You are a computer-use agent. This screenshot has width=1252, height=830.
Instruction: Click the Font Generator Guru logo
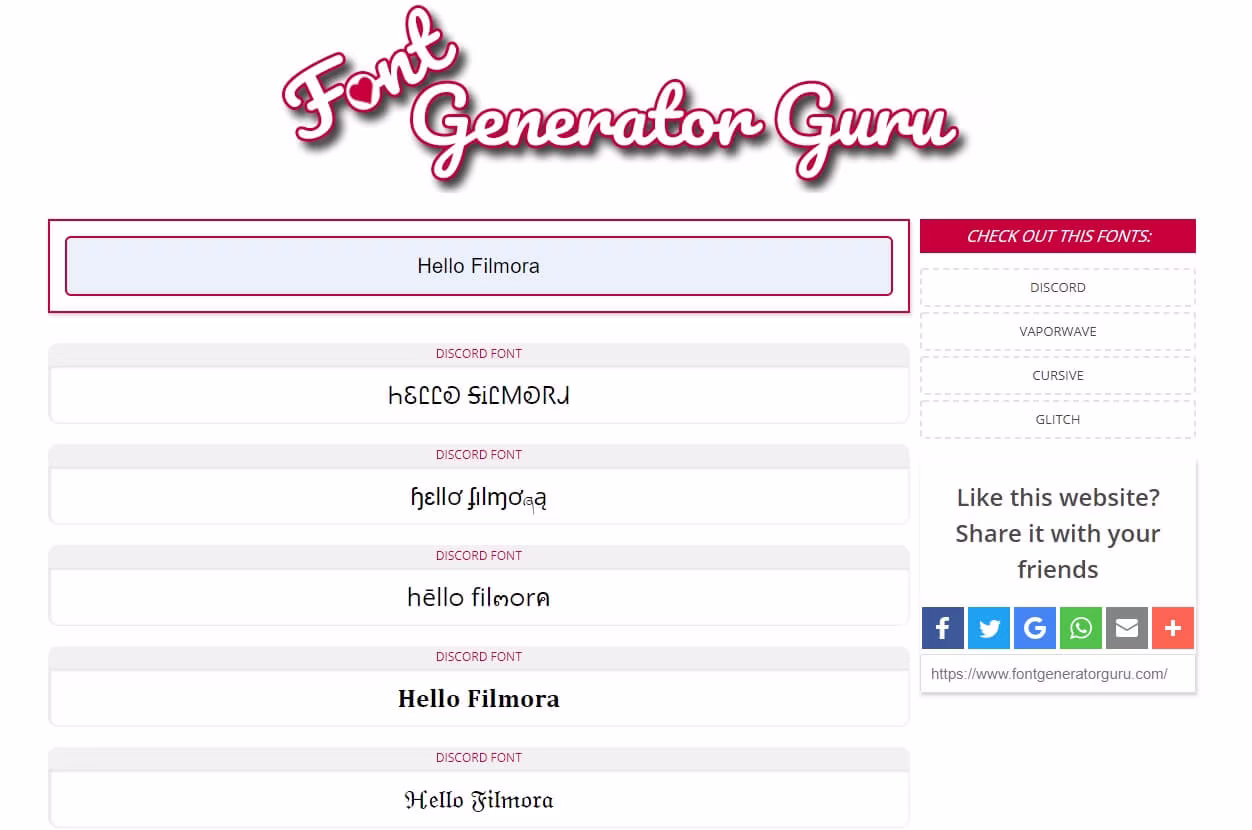pyautogui.click(x=620, y=100)
